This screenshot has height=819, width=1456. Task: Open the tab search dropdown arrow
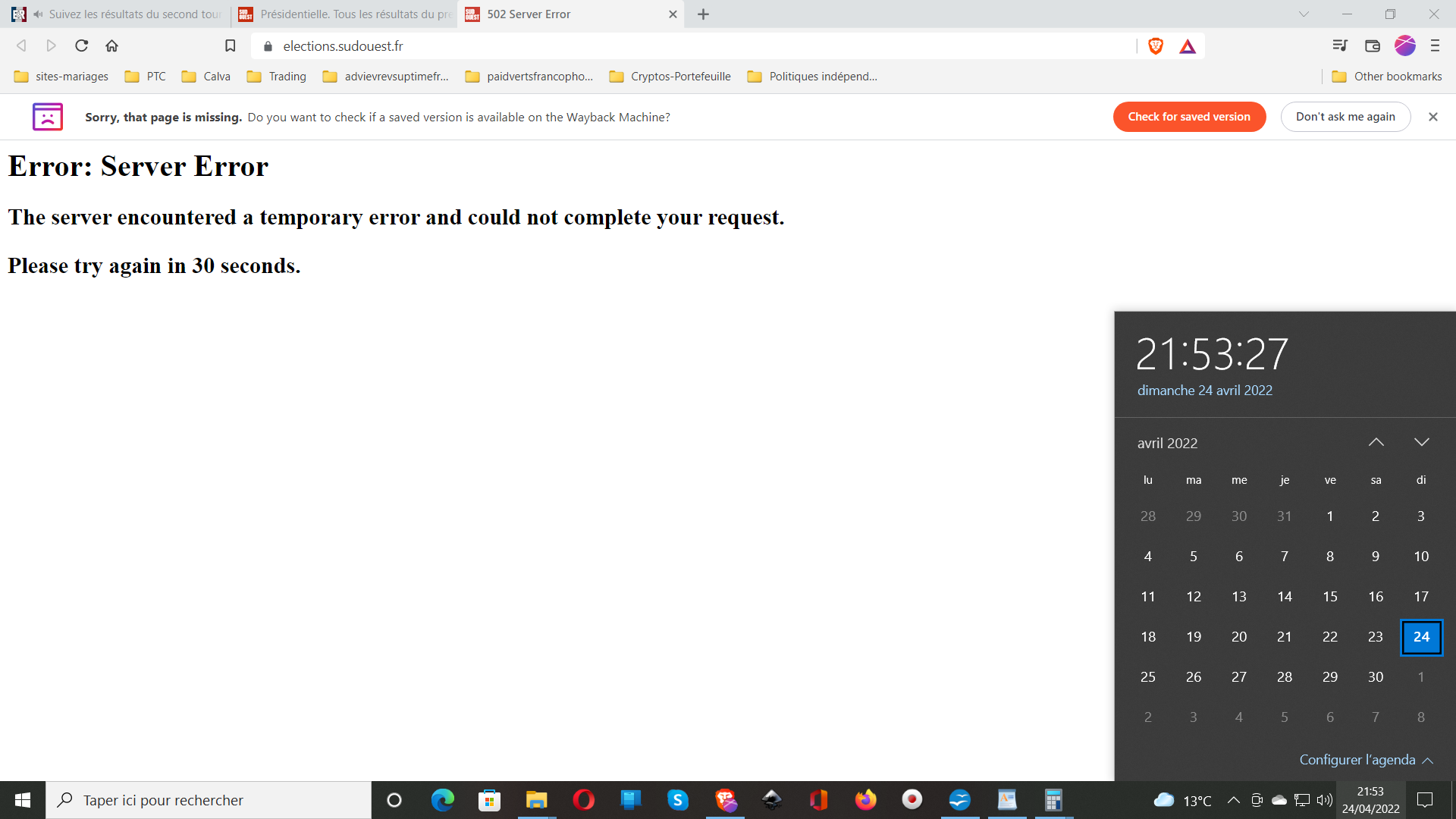coord(1304,14)
